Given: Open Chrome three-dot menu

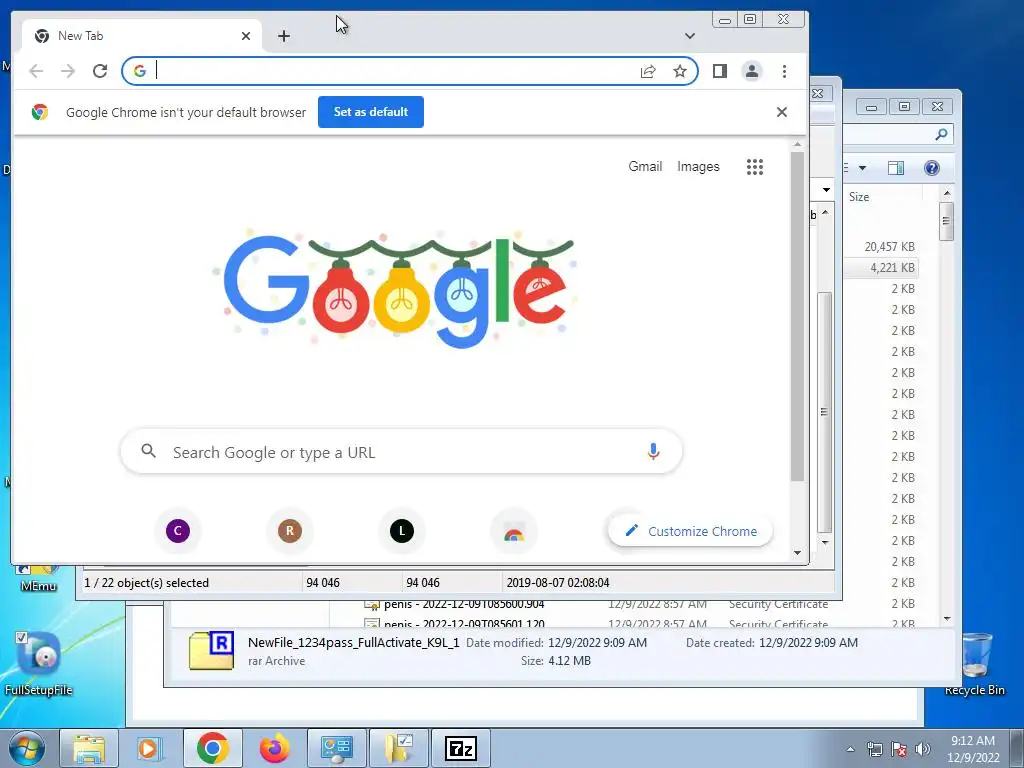Looking at the screenshot, I should pos(784,71).
